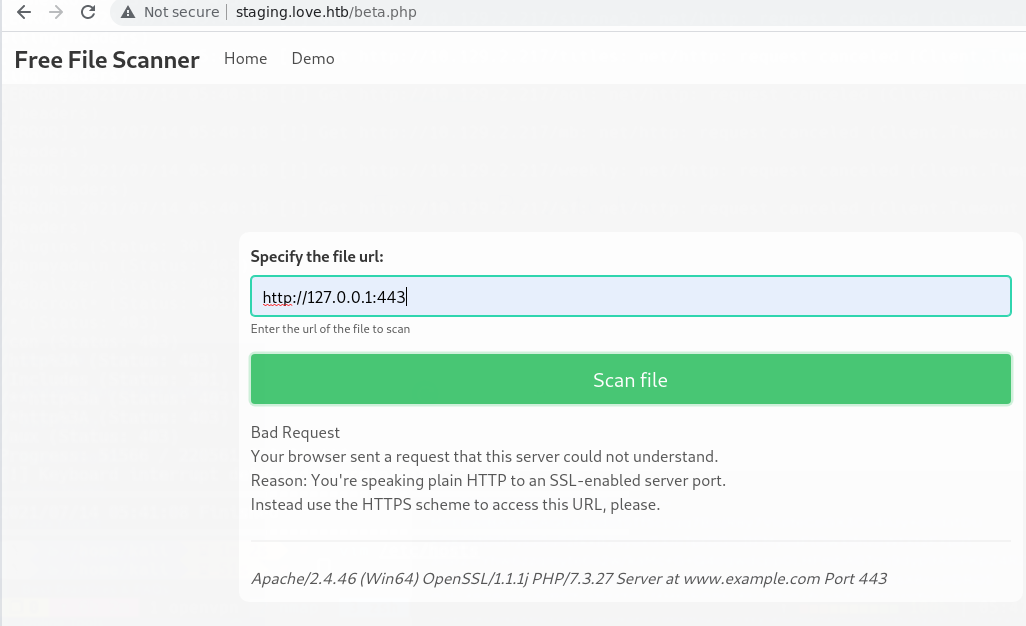Click the Not secure warning triangle icon
The image size is (1026, 626).
127,13
